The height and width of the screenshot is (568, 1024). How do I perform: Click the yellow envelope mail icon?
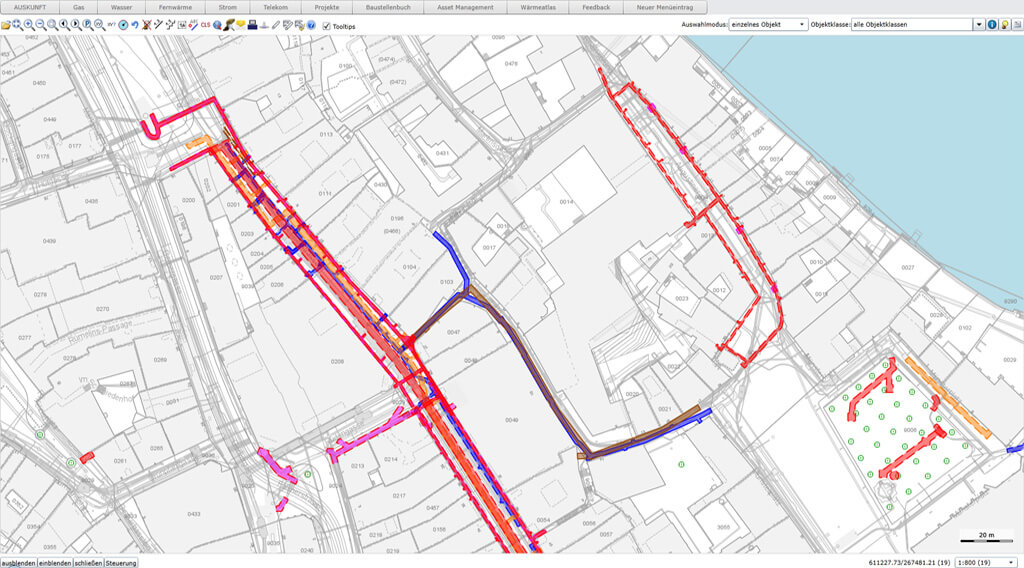point(240,24)
